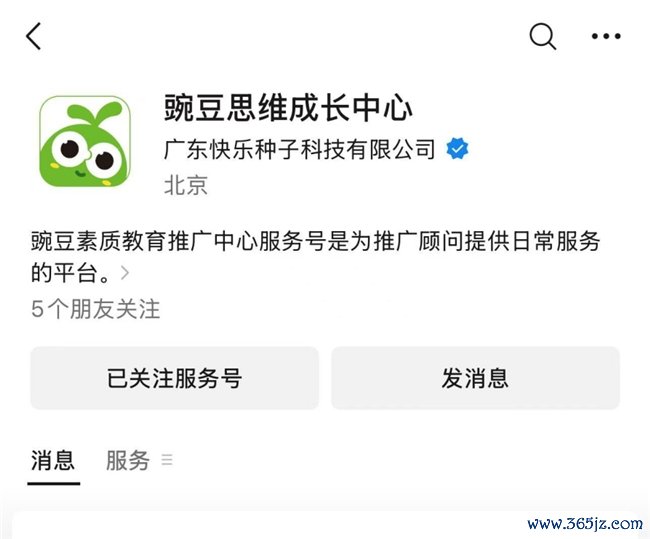
Task: Click the account name 豌豆思维成长中心
Action: [288, 107]
